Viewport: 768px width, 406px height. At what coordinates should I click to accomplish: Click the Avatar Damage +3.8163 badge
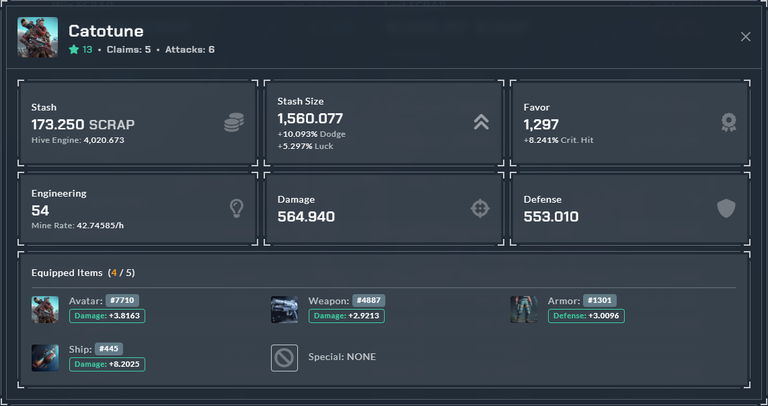click(x=107, y=316)
